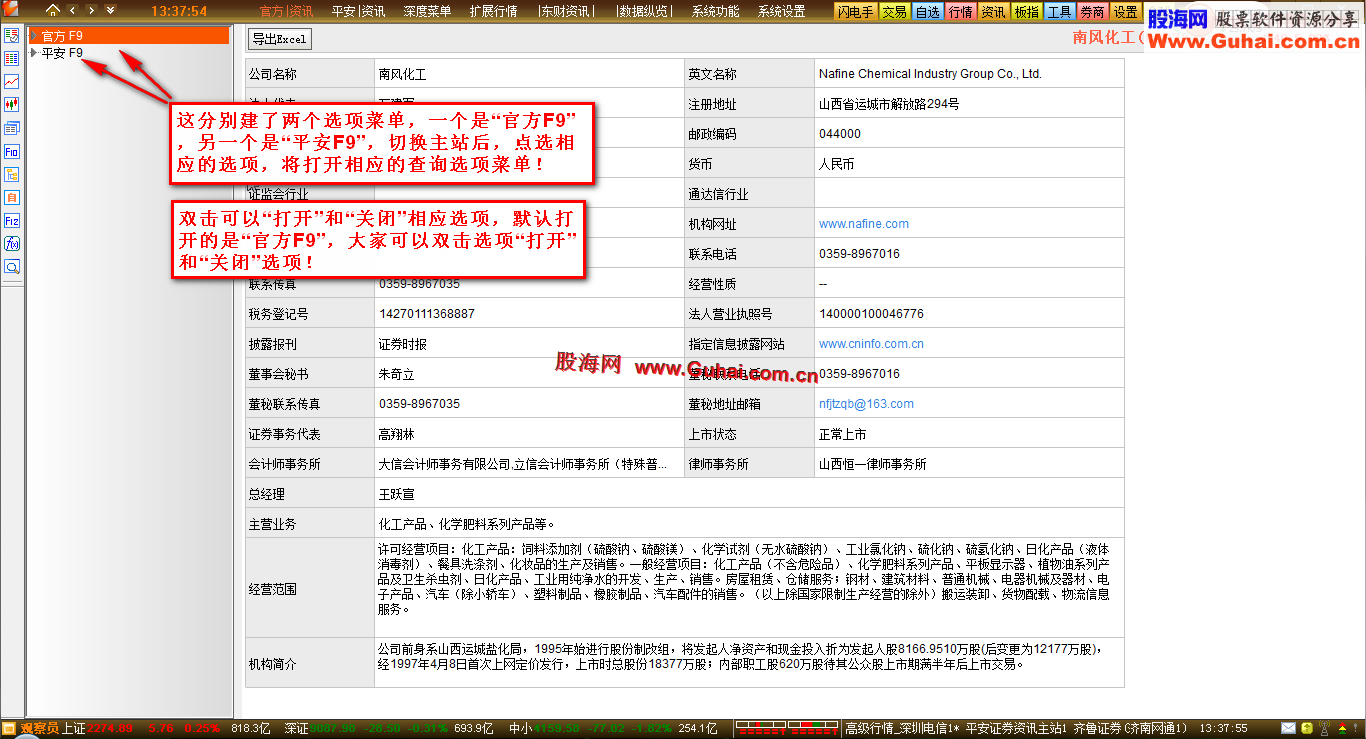Open the 系统功能 menu
The width and height of the screenshot is (1366, 739).
point(716,12)
